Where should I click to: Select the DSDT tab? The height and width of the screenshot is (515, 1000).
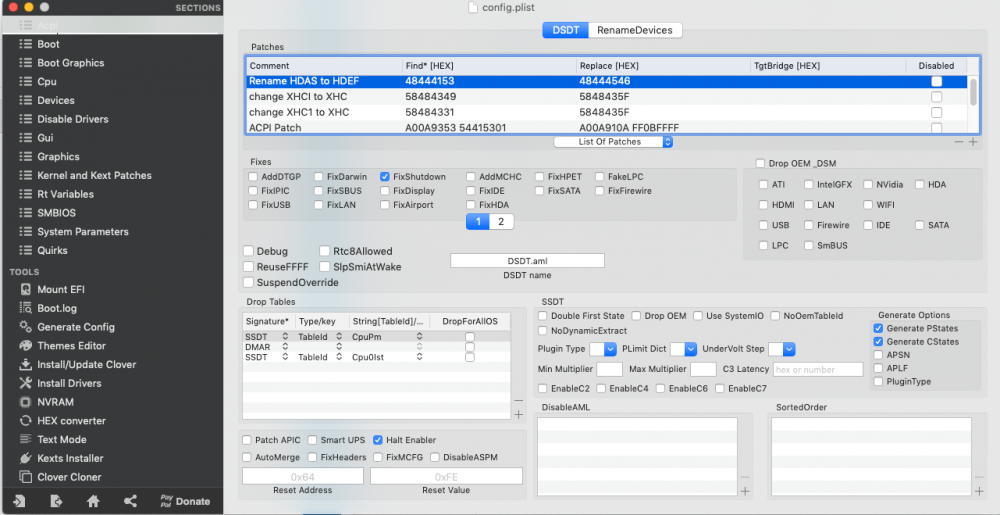pos(566,30)
